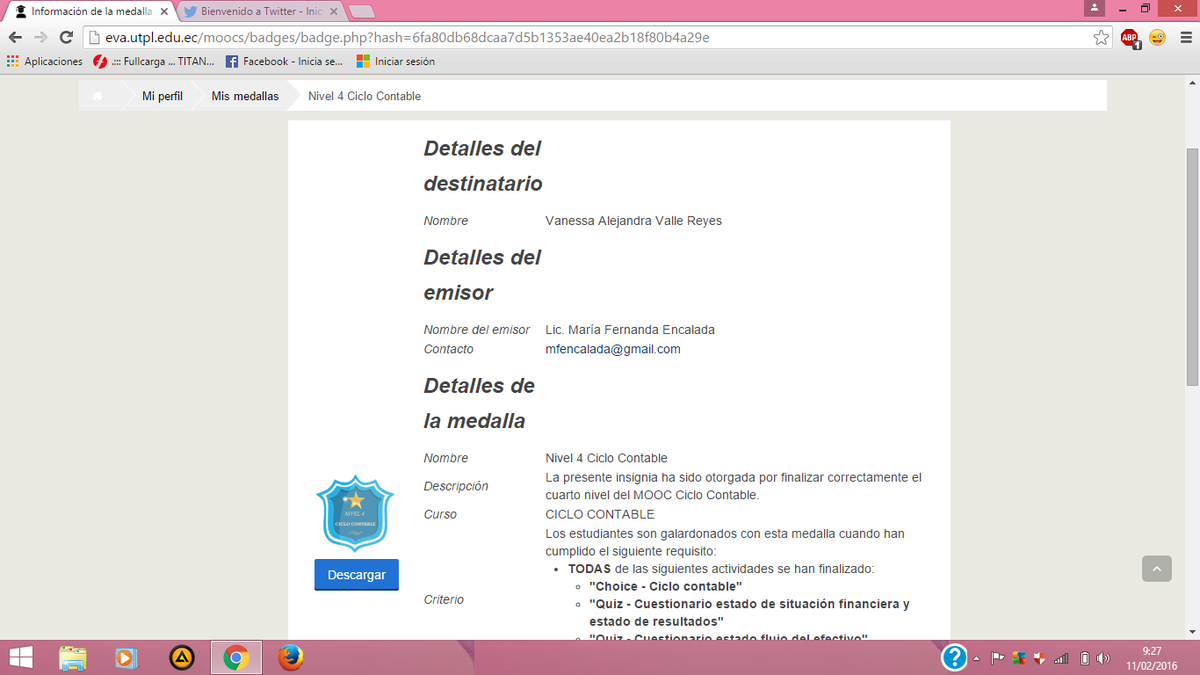The image size is (1200, 675).
Task: Click the Nivel 4 badge shield image
Action: click(x=356, y=514)
